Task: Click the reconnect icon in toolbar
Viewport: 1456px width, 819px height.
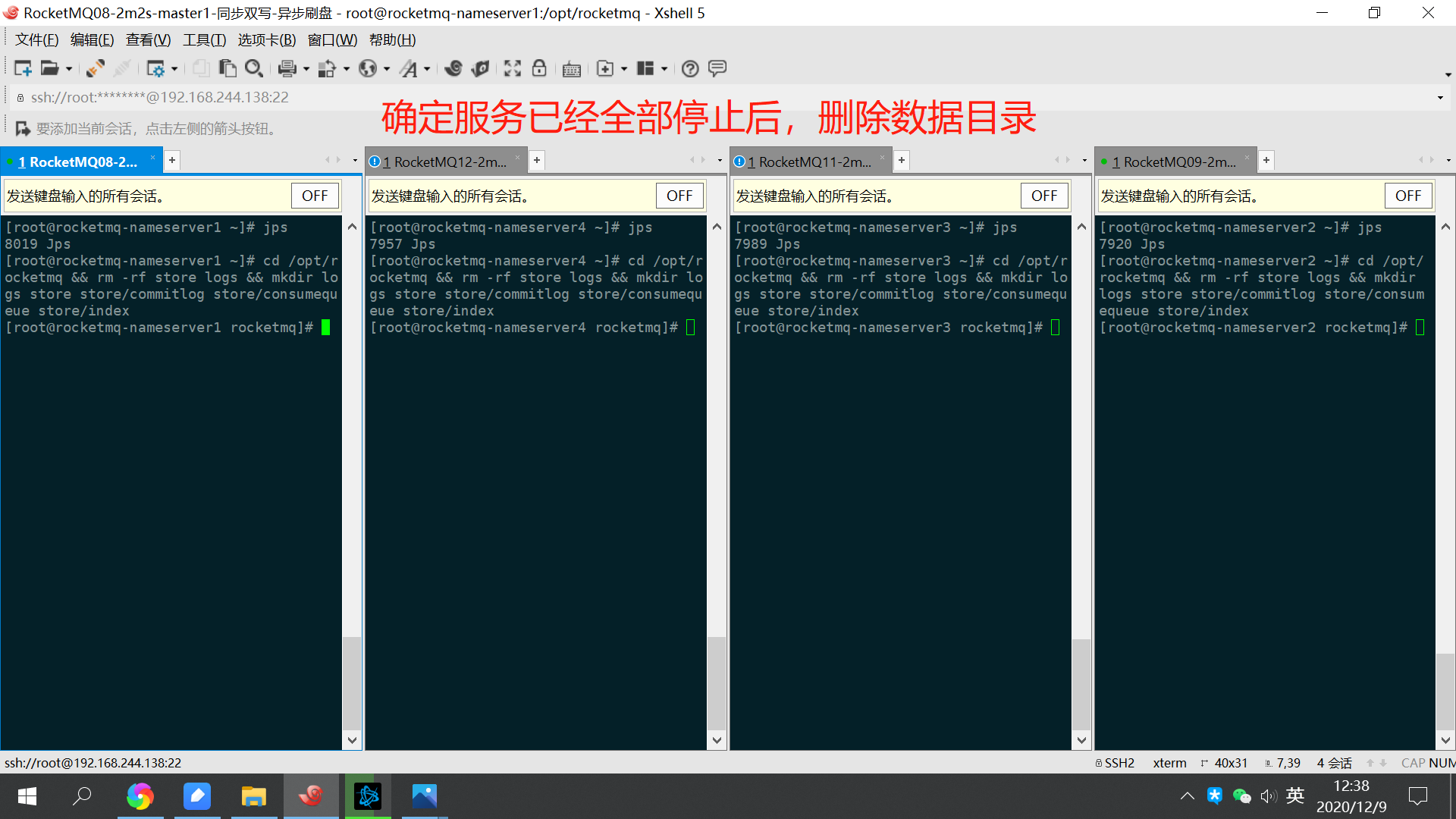Action: tap(95, 68)
